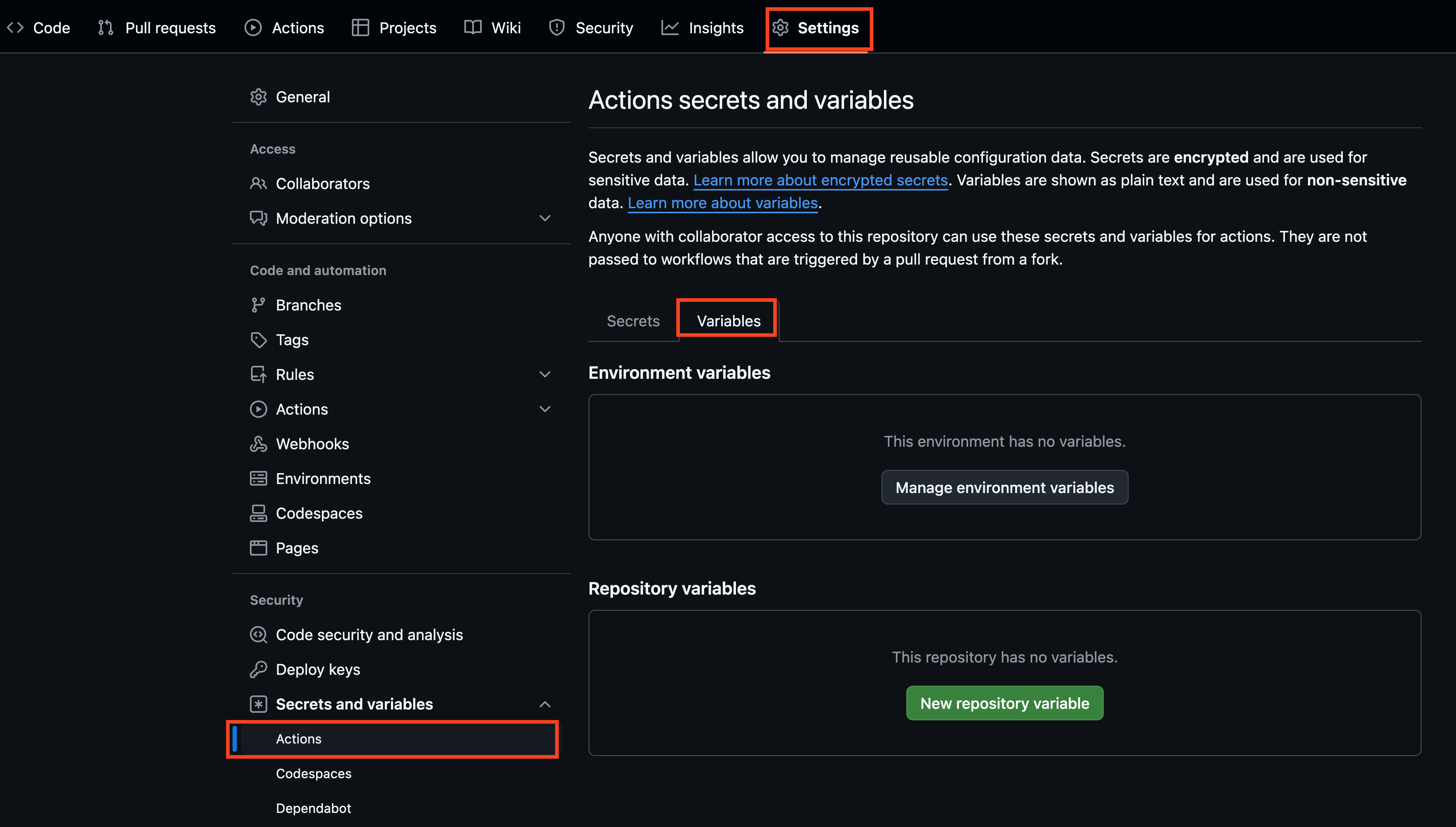The height and width of the screenshot is (827, 1456).
Task: Click the Environments server icon
Action: pos(258,478)
